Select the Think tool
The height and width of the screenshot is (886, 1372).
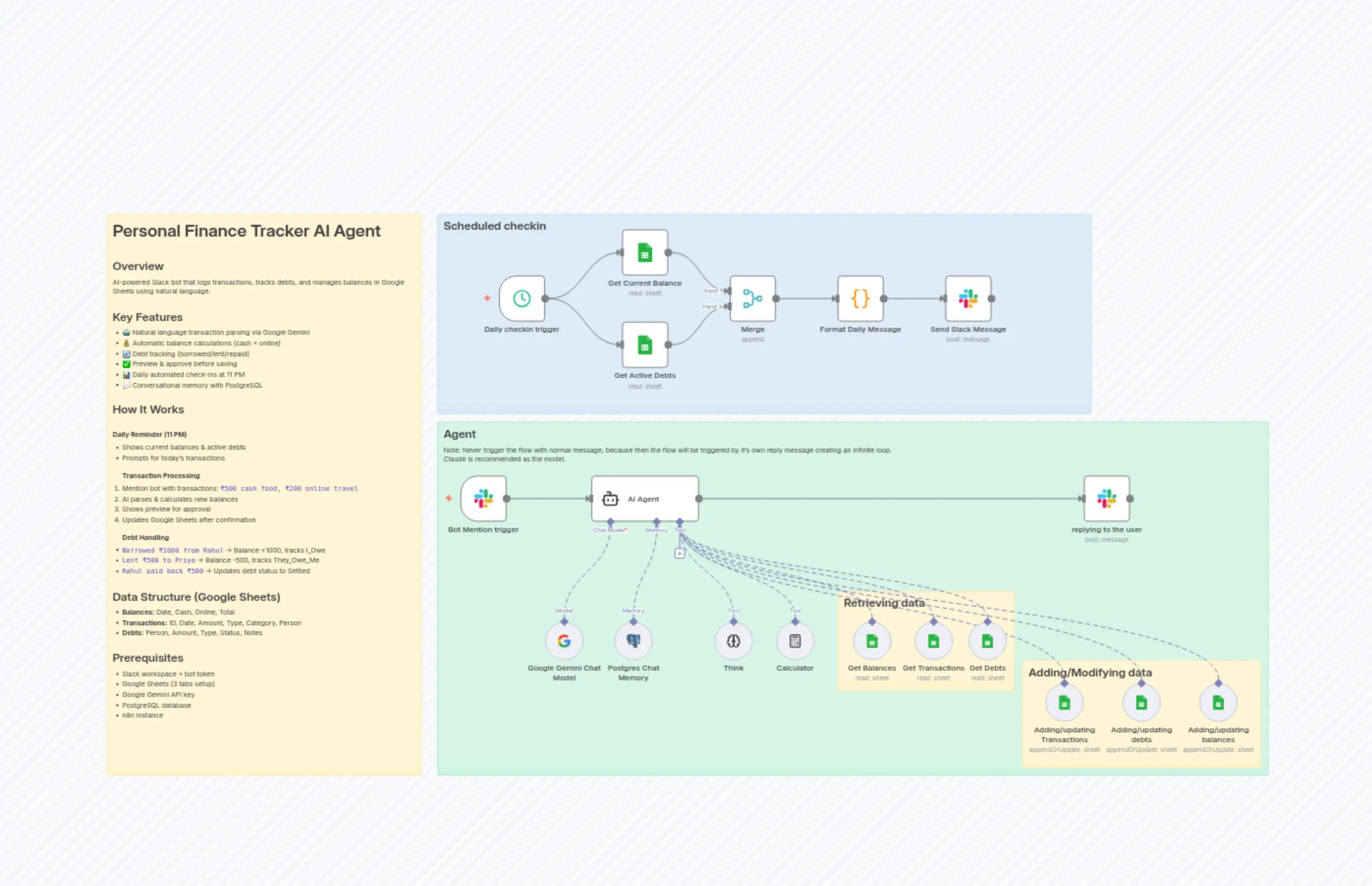(x=733, y=641)
